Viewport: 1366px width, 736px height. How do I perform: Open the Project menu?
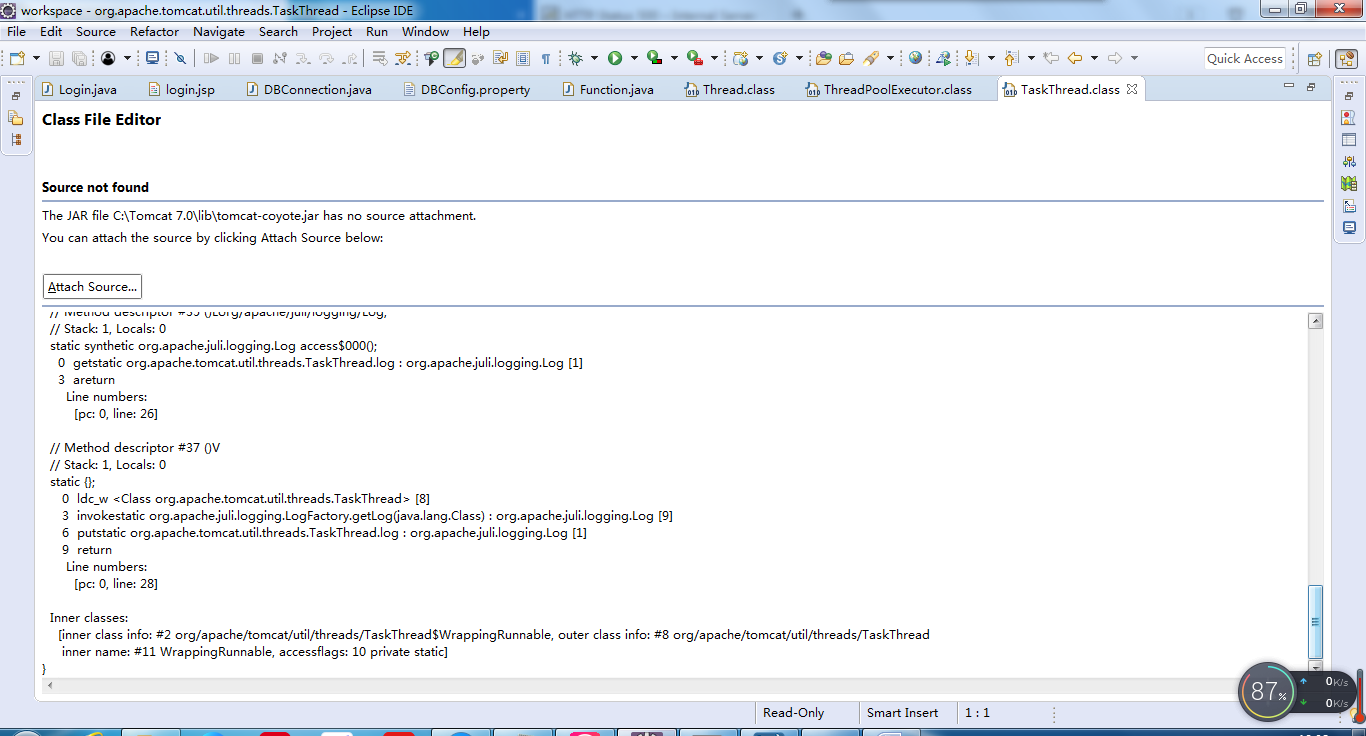click(332, 31)
